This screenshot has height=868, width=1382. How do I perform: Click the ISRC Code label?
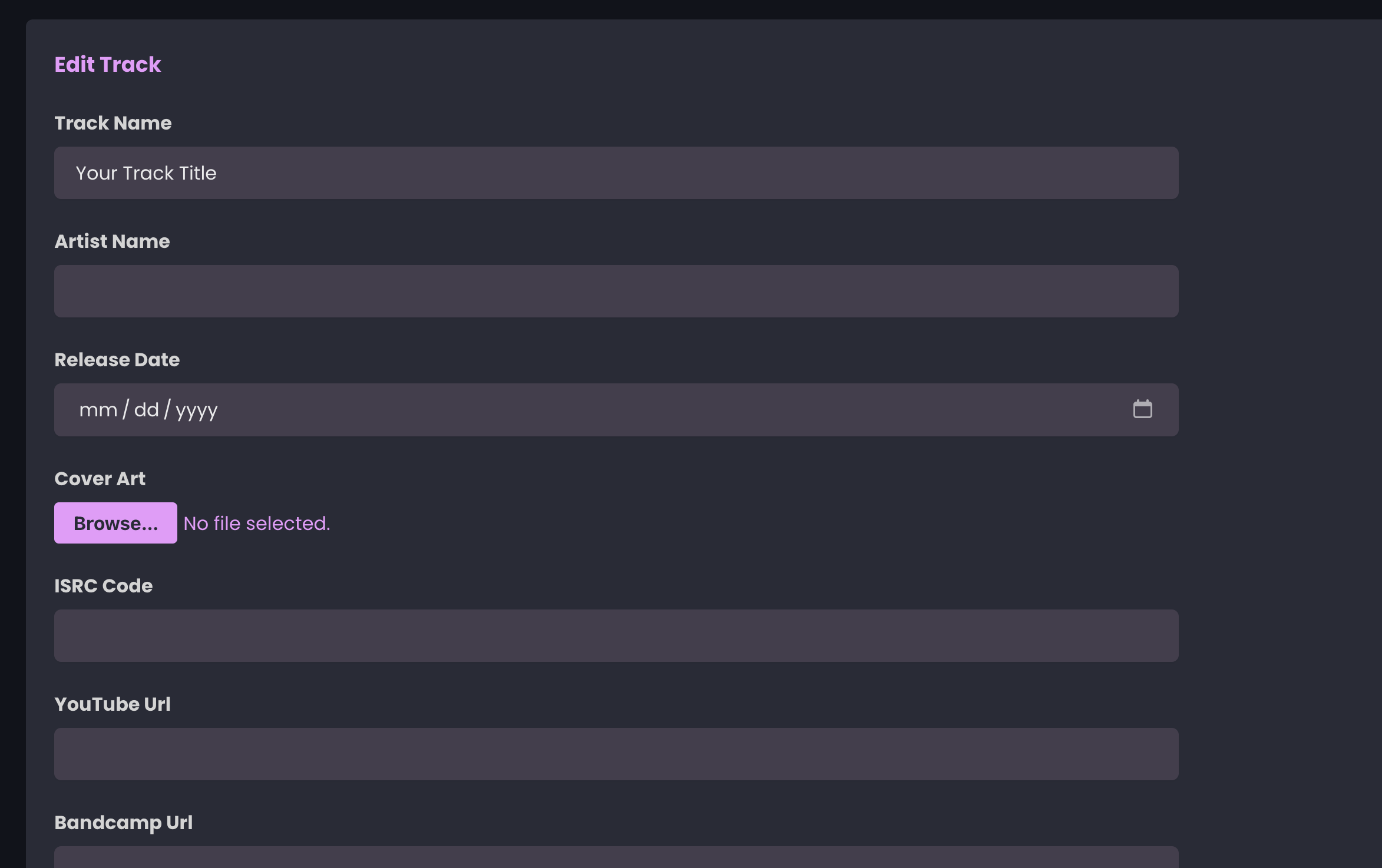coord(103,586)
